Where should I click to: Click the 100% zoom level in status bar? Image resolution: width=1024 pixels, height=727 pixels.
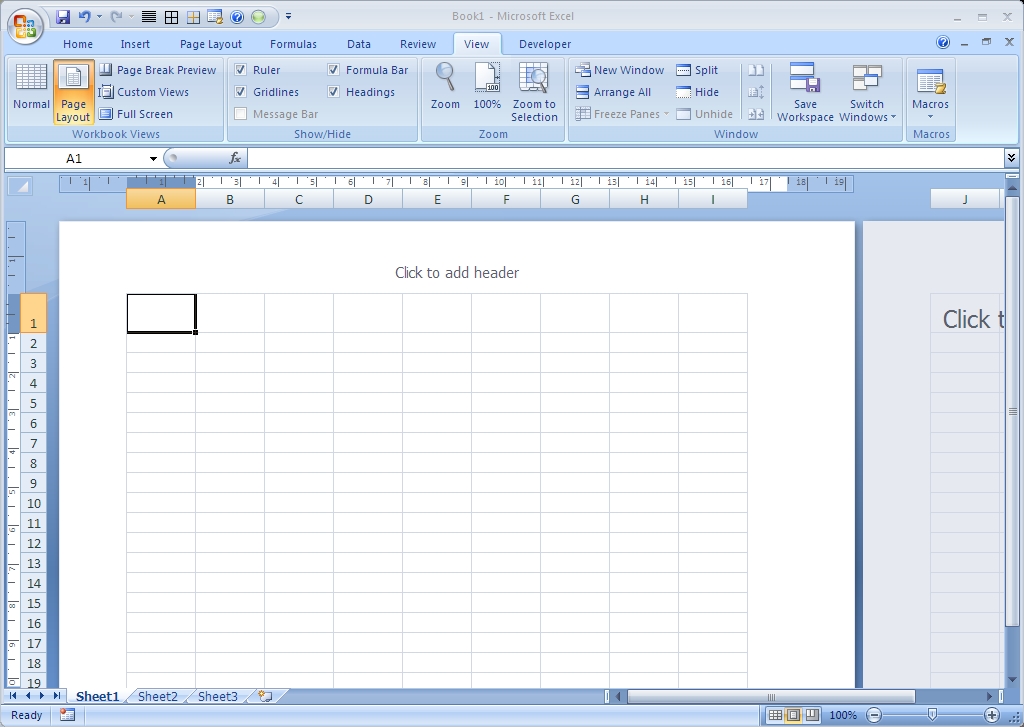(842, 715)
